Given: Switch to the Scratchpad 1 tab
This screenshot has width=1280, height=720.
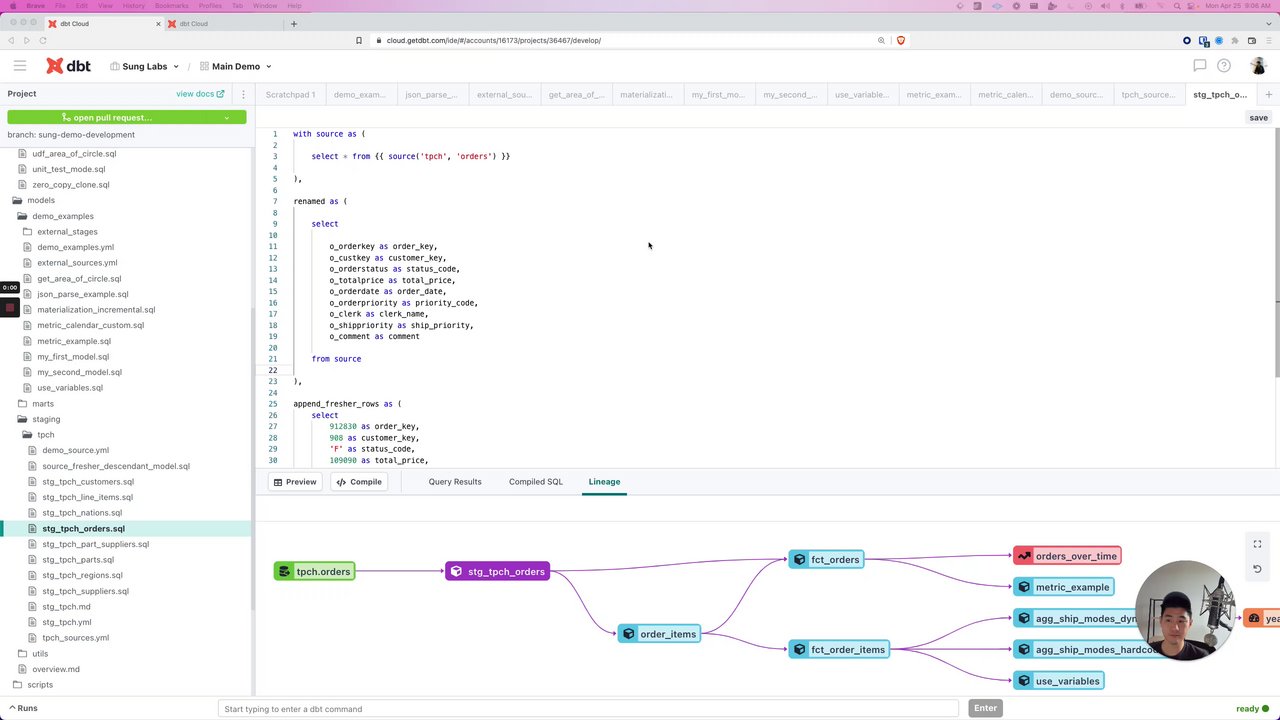Looking at the screenshot, I should point(290,95).
